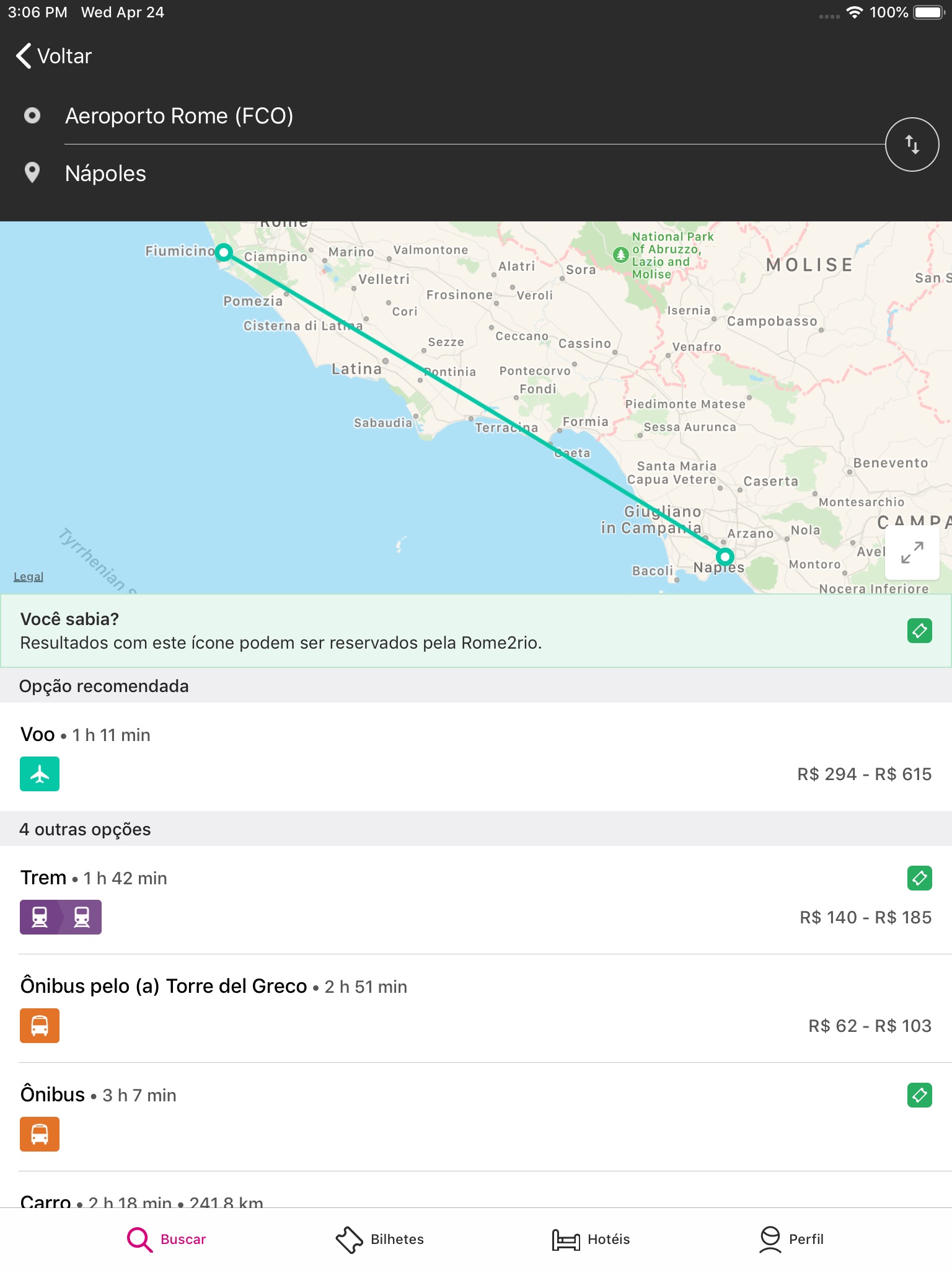Open Ônibus pelo (a) Torre del Greco option
952x1270 pixels.
click(x=476, y=1008)
